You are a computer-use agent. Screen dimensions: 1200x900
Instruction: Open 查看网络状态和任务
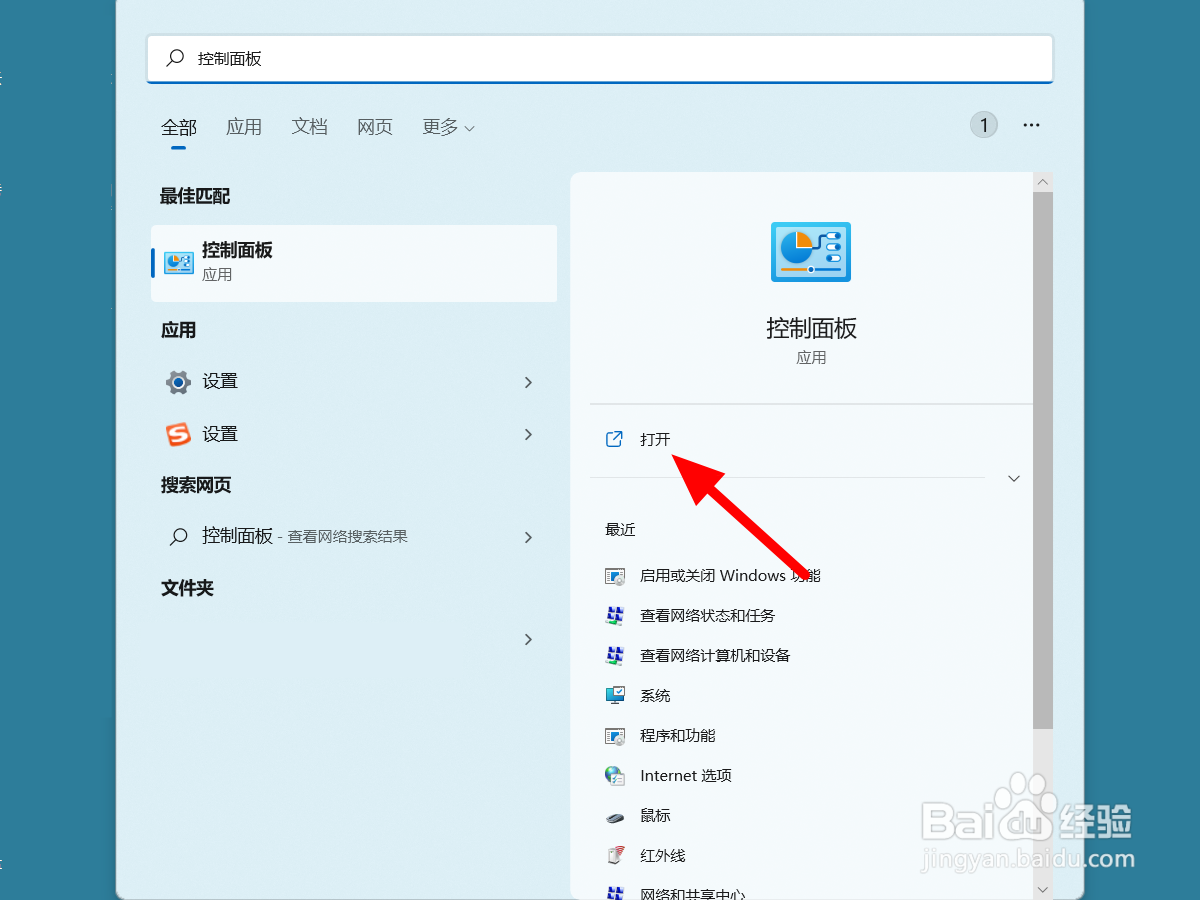pos(707,615)
